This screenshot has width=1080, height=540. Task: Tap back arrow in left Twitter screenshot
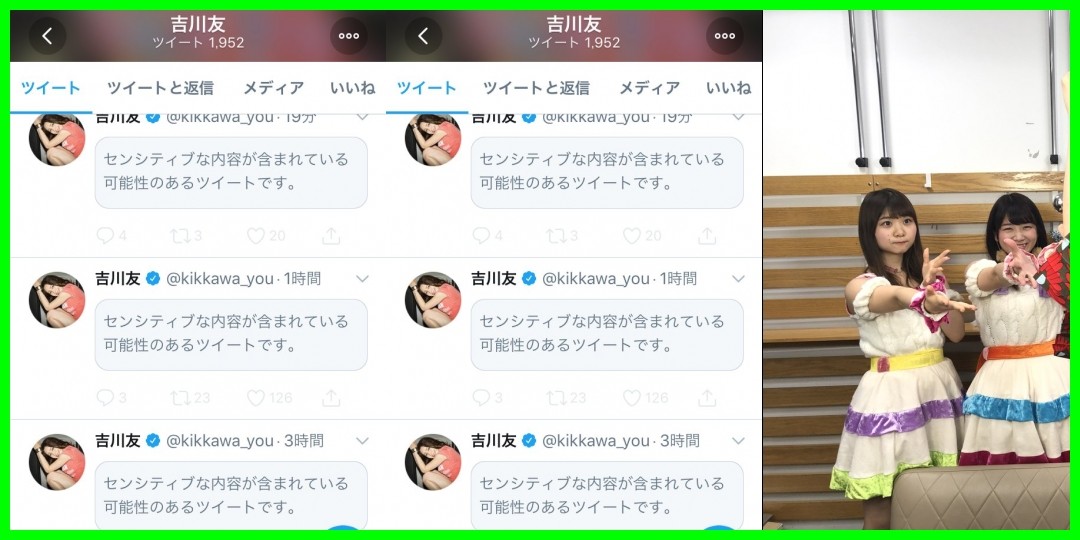[48, 36]
